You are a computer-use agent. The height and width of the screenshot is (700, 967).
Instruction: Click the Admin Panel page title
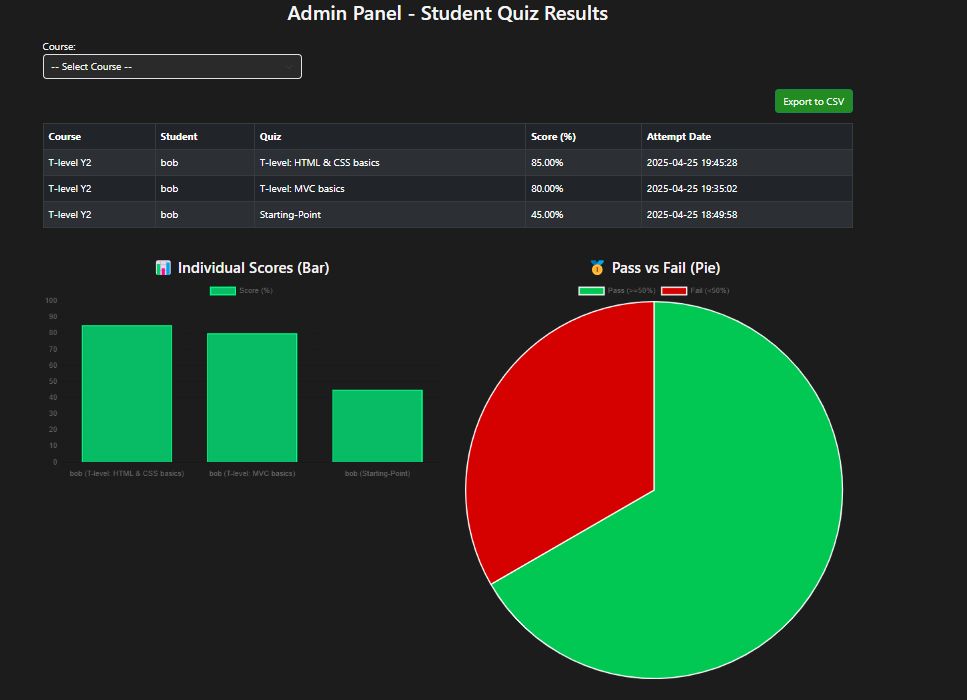tap(448, 14)
